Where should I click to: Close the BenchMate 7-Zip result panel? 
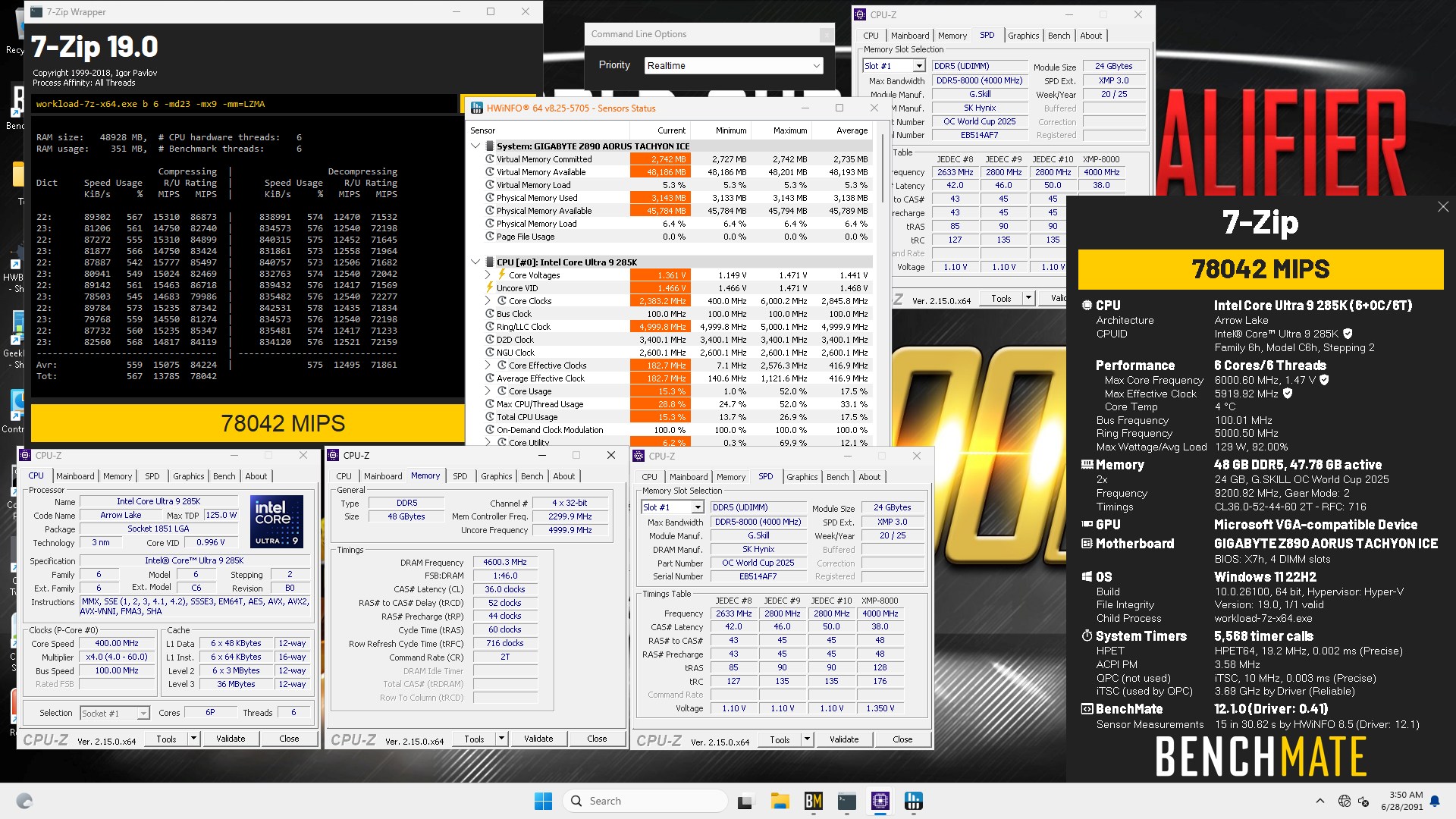(1443, 207)
